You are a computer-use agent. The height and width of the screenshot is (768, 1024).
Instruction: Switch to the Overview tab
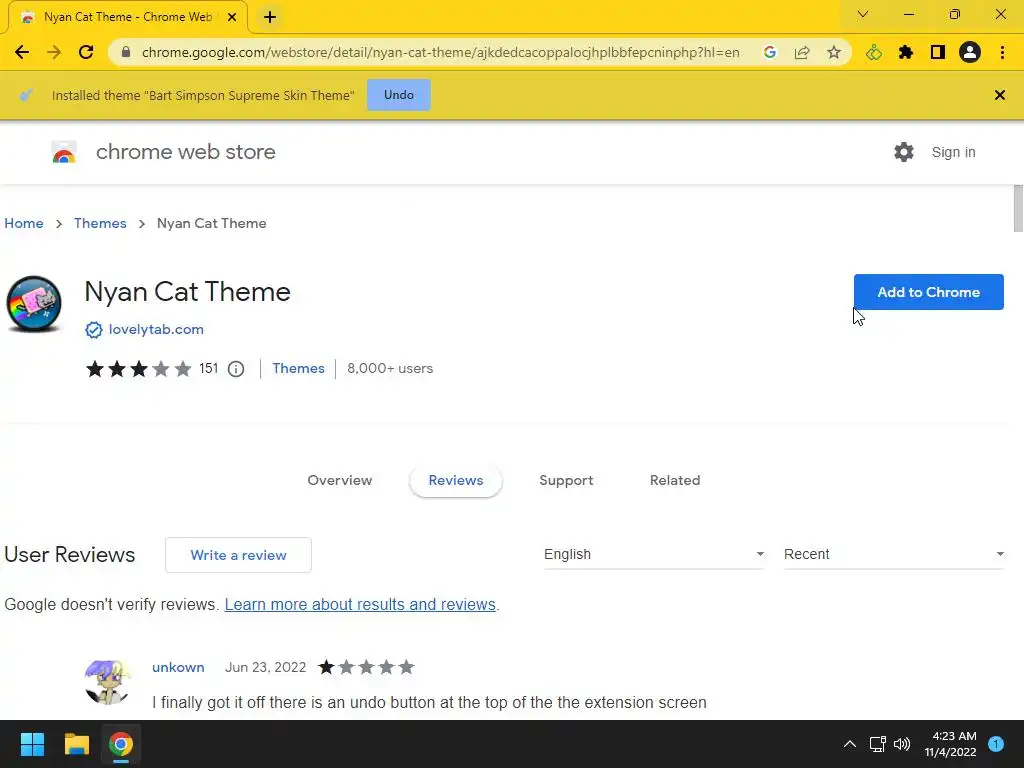340,480
